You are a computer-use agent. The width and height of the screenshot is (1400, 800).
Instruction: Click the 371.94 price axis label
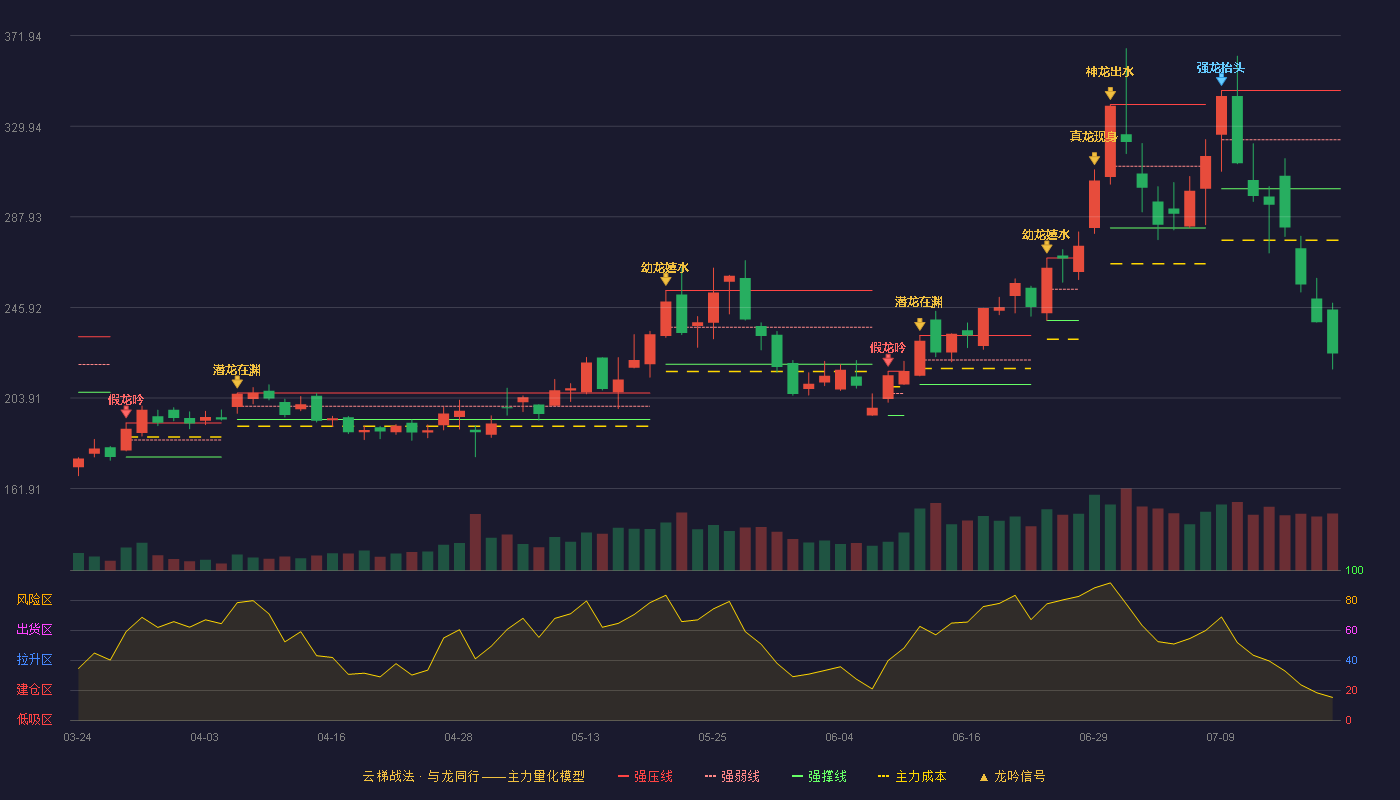pyautogui.click(x=23, y=37)
